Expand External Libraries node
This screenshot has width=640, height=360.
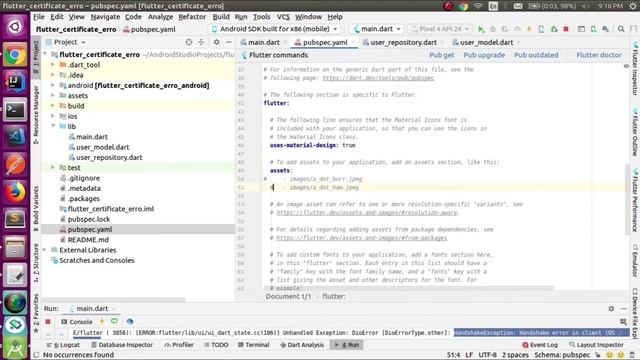[x=44, y=250]
